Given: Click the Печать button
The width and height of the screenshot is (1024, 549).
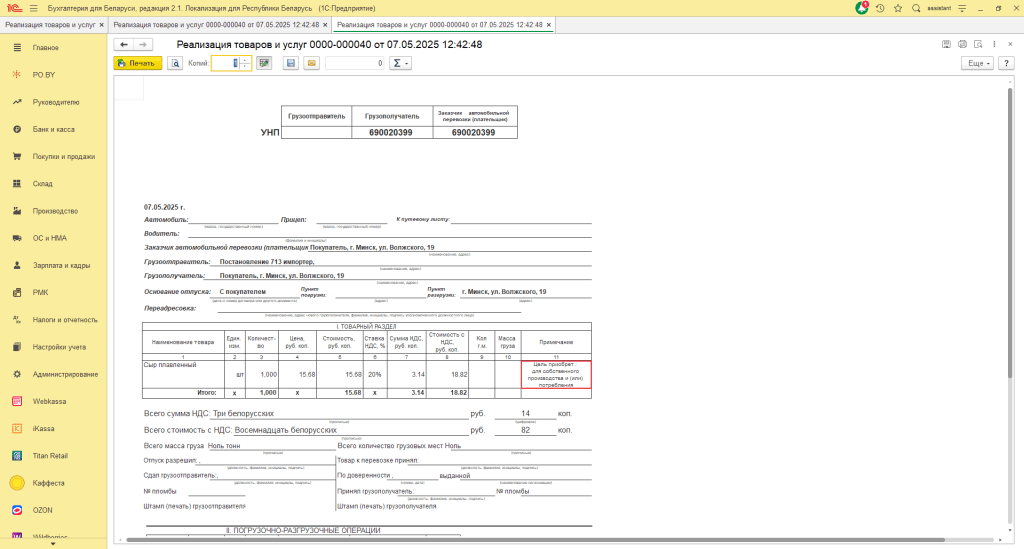Looking at the screenshot, I should coord(138,63).
